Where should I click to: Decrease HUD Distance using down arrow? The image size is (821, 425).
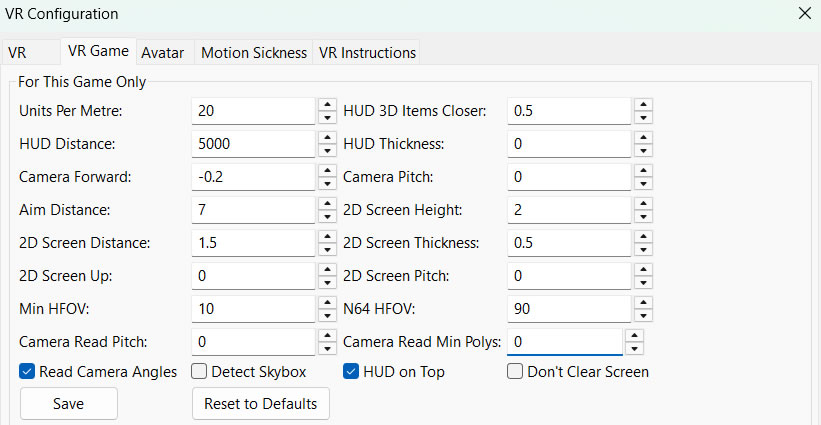327,150
